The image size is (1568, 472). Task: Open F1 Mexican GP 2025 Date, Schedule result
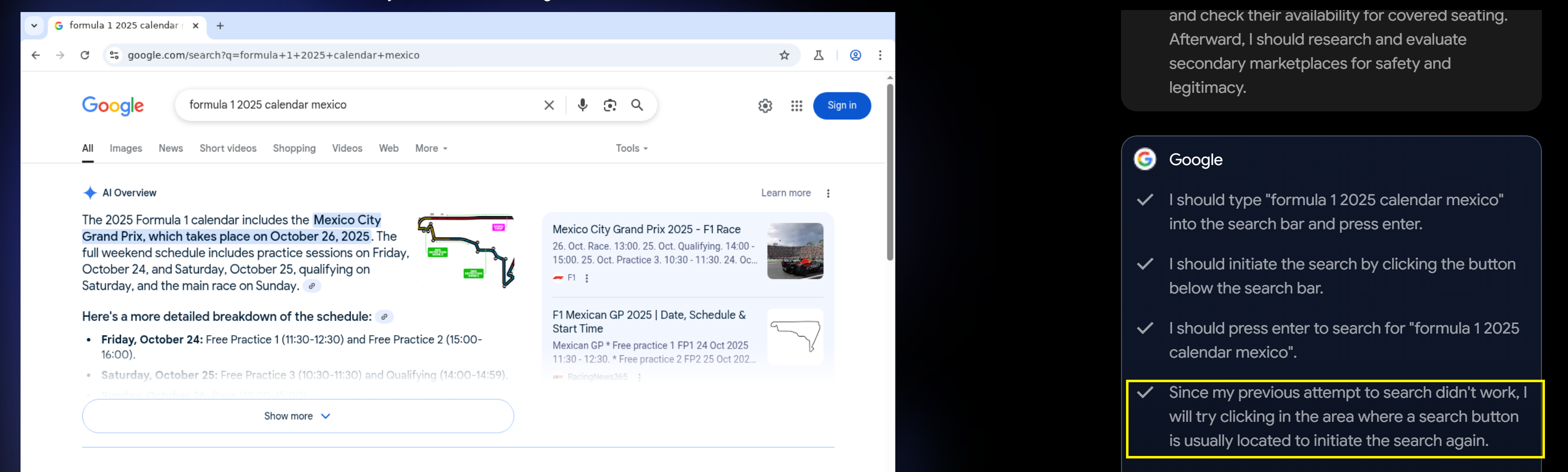coord(649,322)
